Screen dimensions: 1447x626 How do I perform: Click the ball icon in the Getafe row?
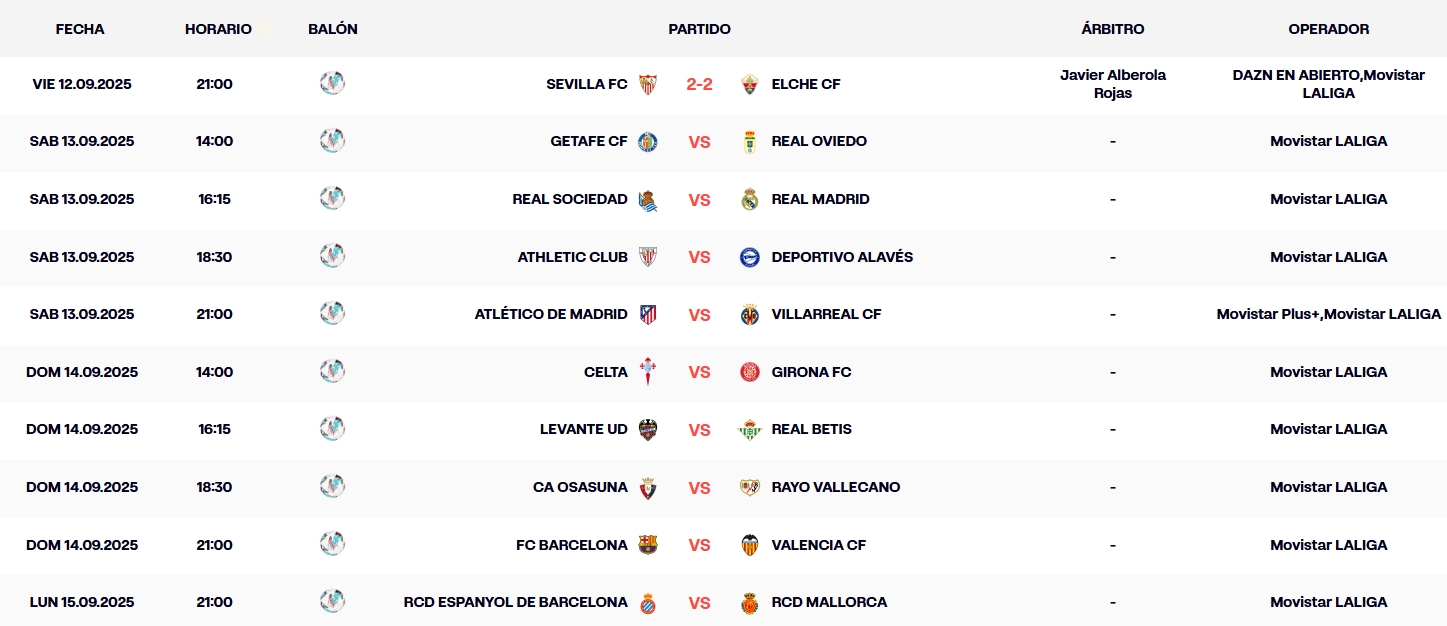coord(332,142)
